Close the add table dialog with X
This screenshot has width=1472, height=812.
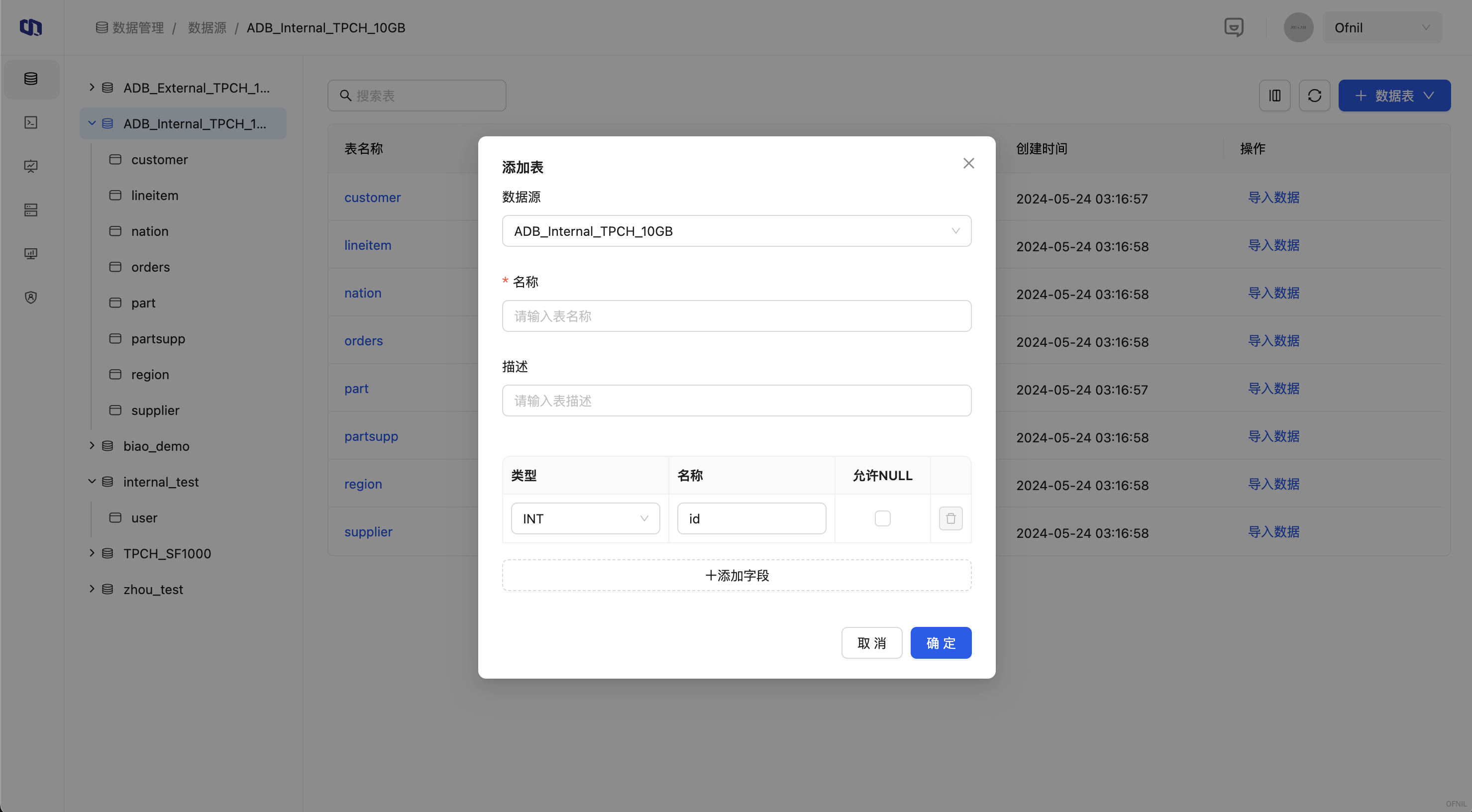pos(968,163)
